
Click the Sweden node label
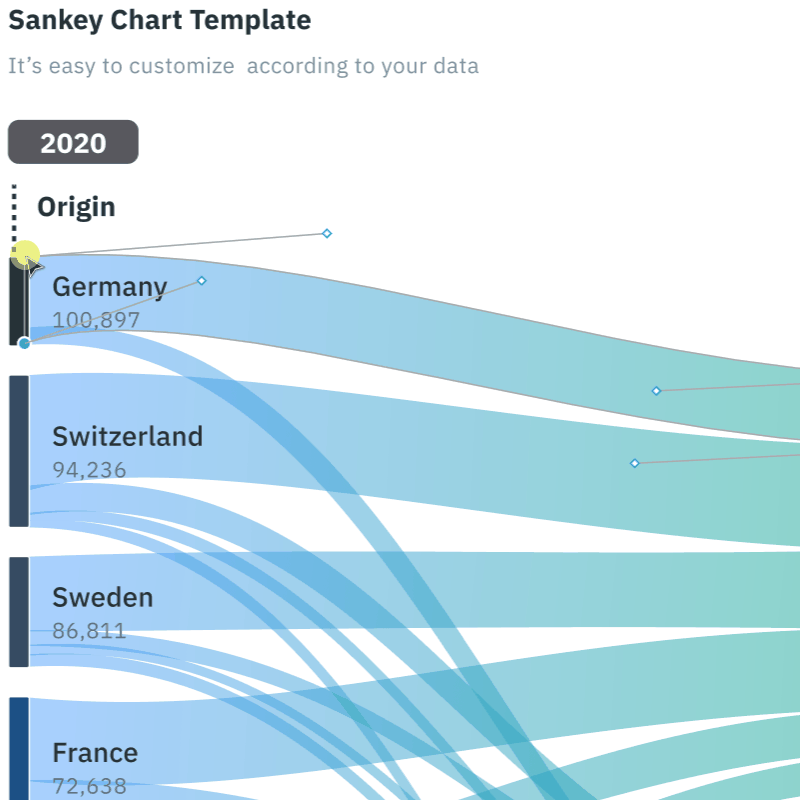102,597
